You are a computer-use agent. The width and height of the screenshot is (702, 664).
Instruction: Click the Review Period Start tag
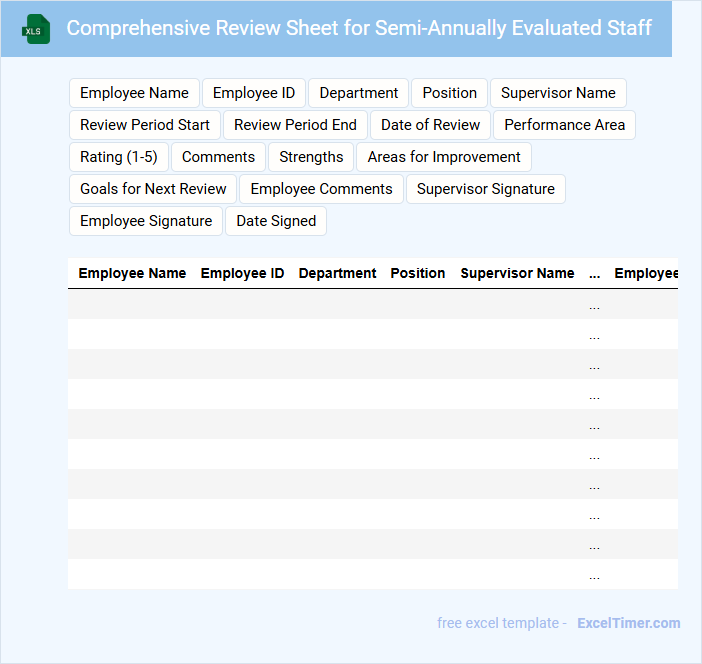pos(145,125)
